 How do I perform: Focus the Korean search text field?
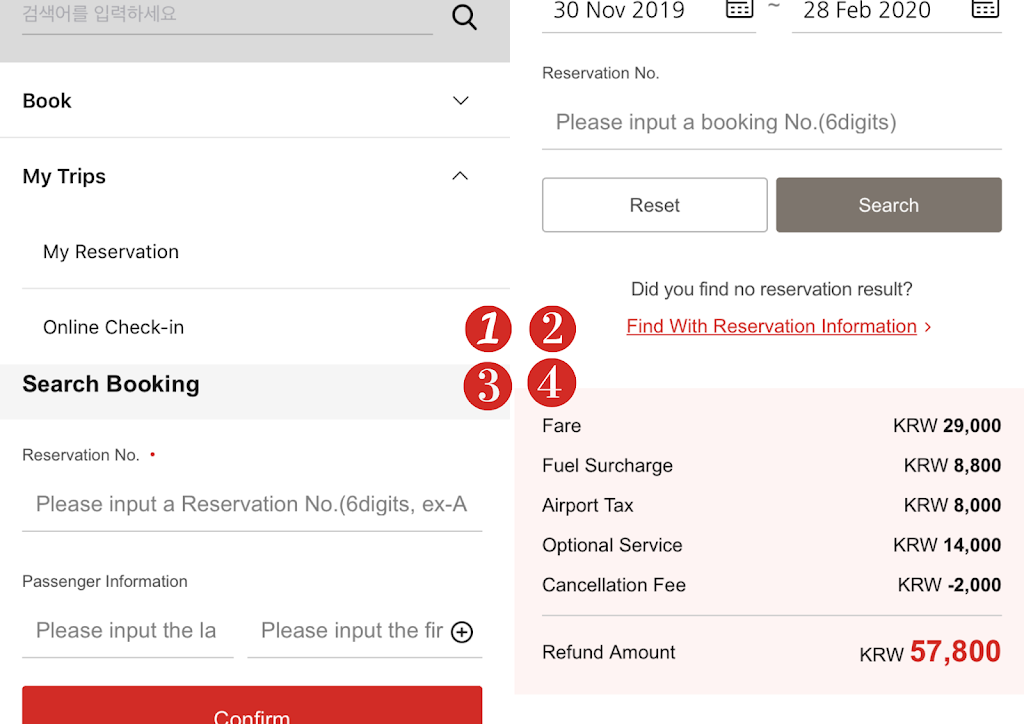coord(227,17)
